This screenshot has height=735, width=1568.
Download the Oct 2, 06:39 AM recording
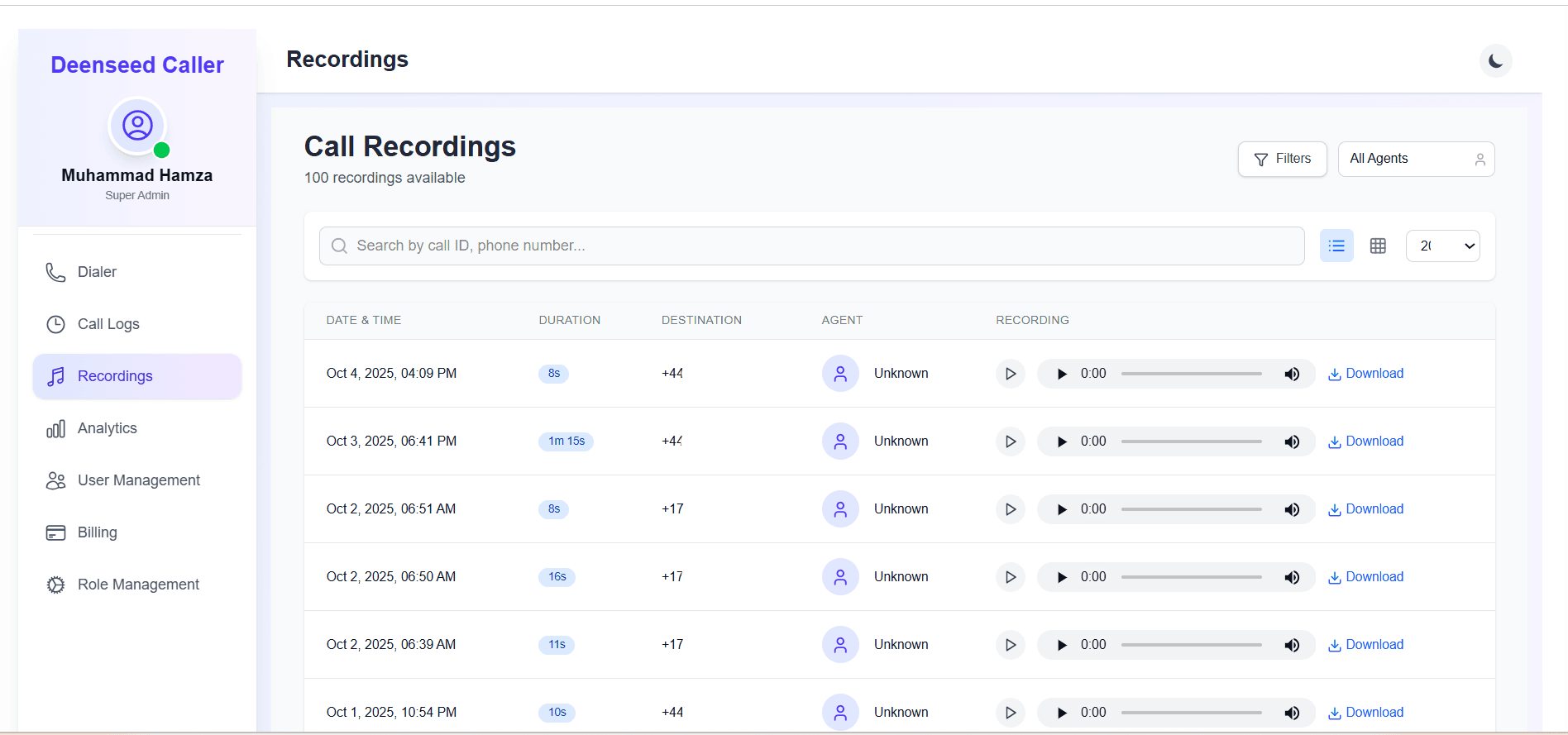pos(1365,645)
